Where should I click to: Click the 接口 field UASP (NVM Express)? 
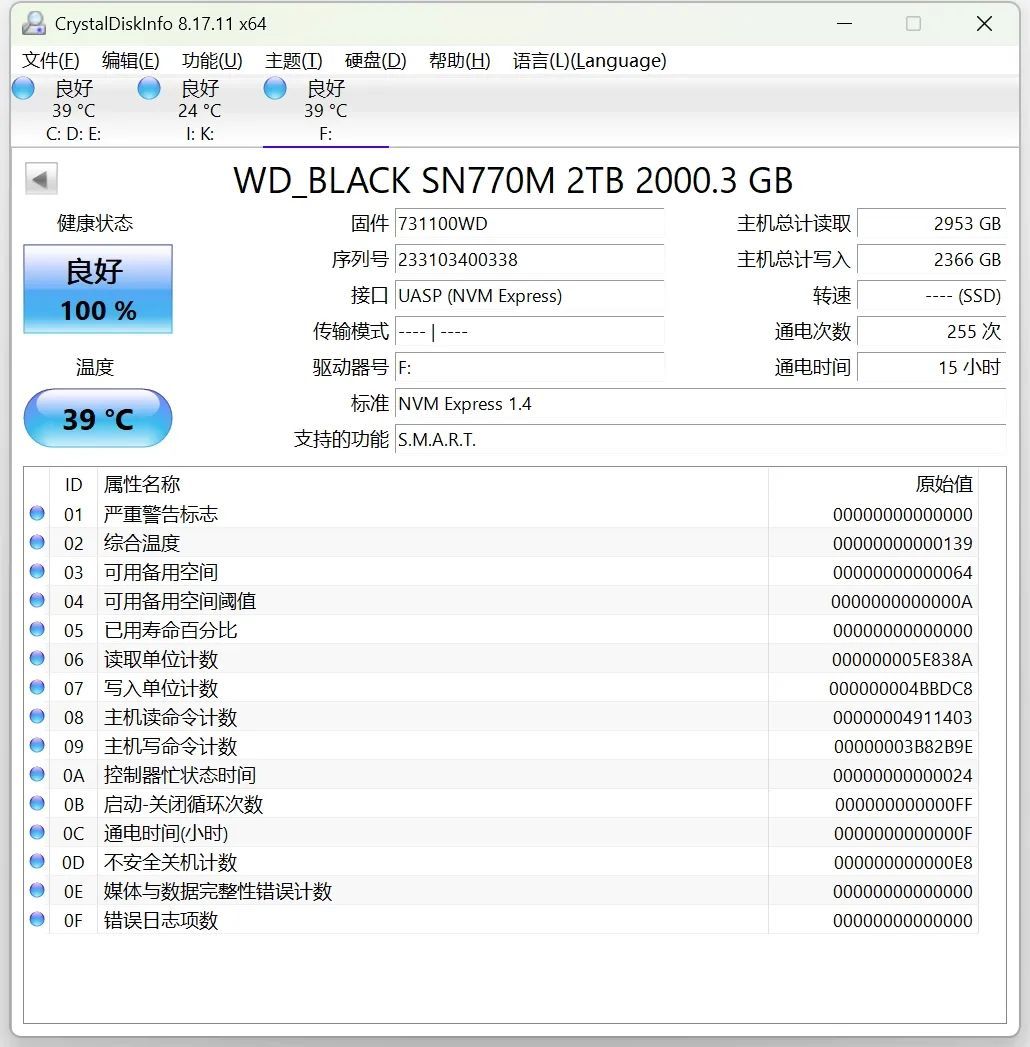click(x=529, y=295)
